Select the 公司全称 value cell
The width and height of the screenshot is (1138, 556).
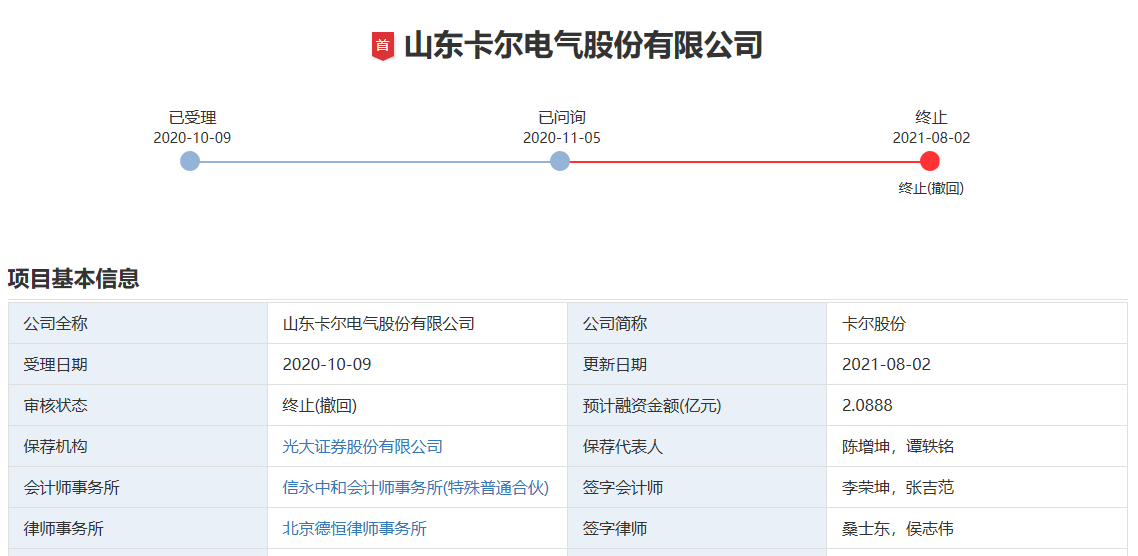coord(417,324)
